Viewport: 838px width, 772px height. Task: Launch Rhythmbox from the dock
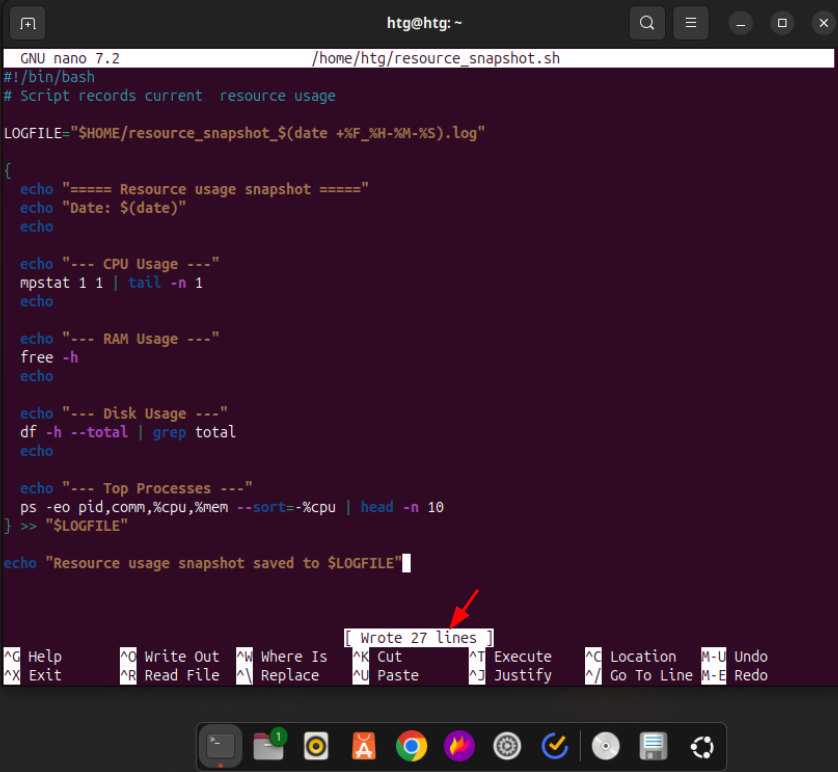coord(316,746)
